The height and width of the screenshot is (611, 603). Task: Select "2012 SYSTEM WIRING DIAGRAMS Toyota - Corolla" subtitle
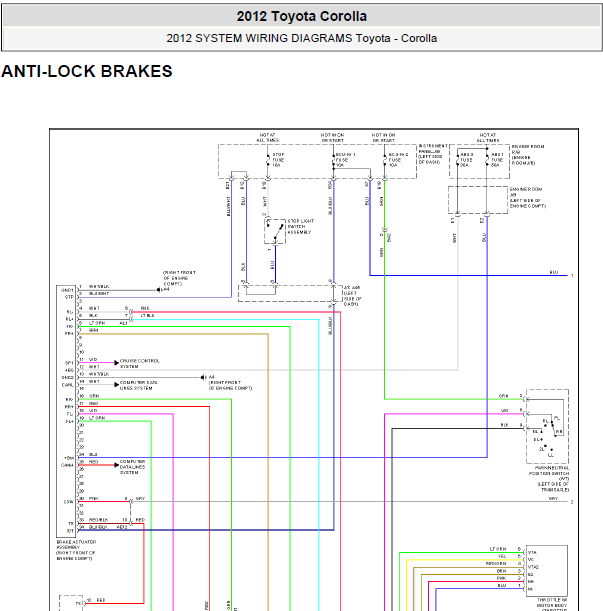click(301, 38)
